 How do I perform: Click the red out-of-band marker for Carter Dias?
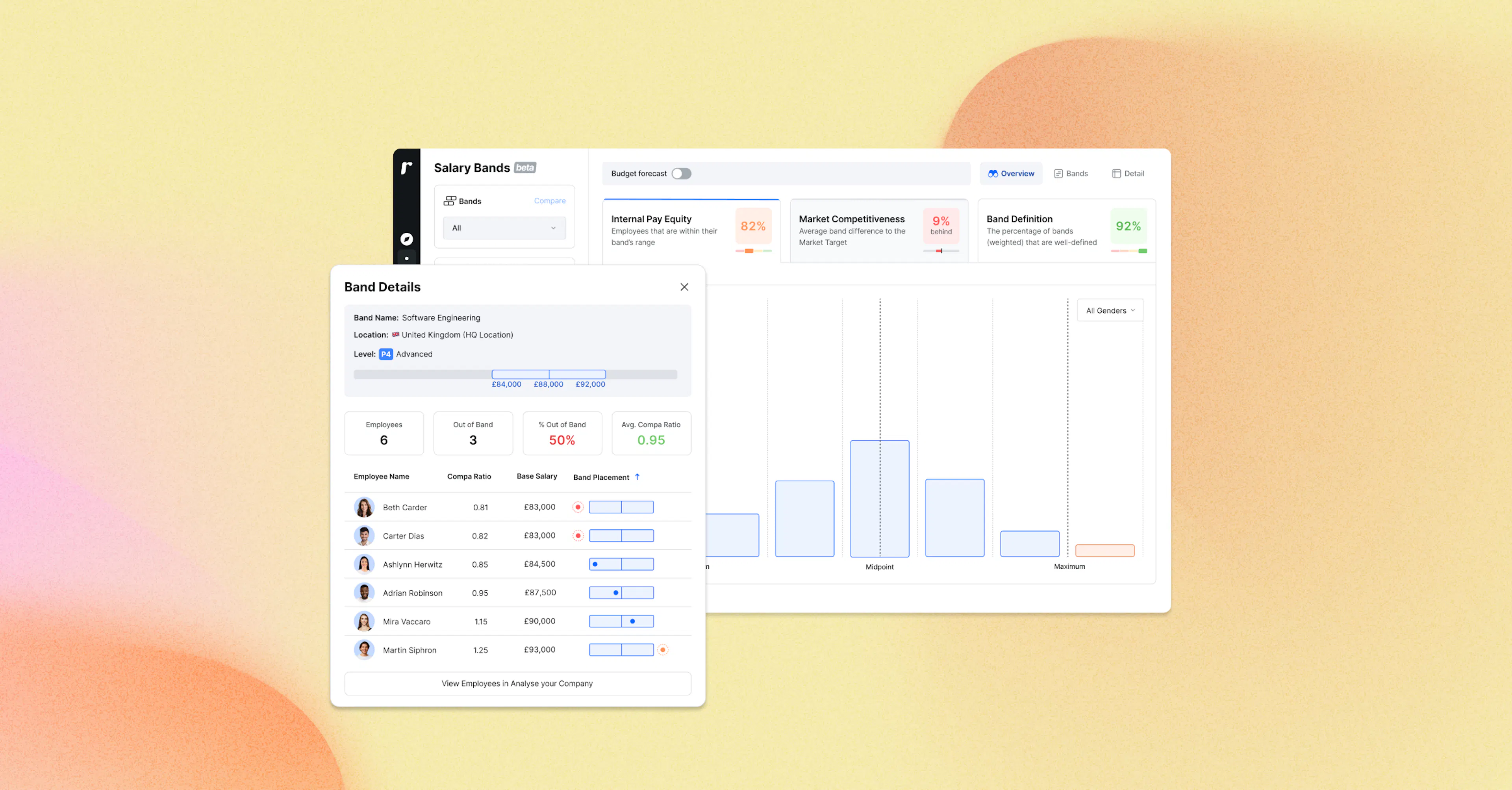click(x=578, y=536)
